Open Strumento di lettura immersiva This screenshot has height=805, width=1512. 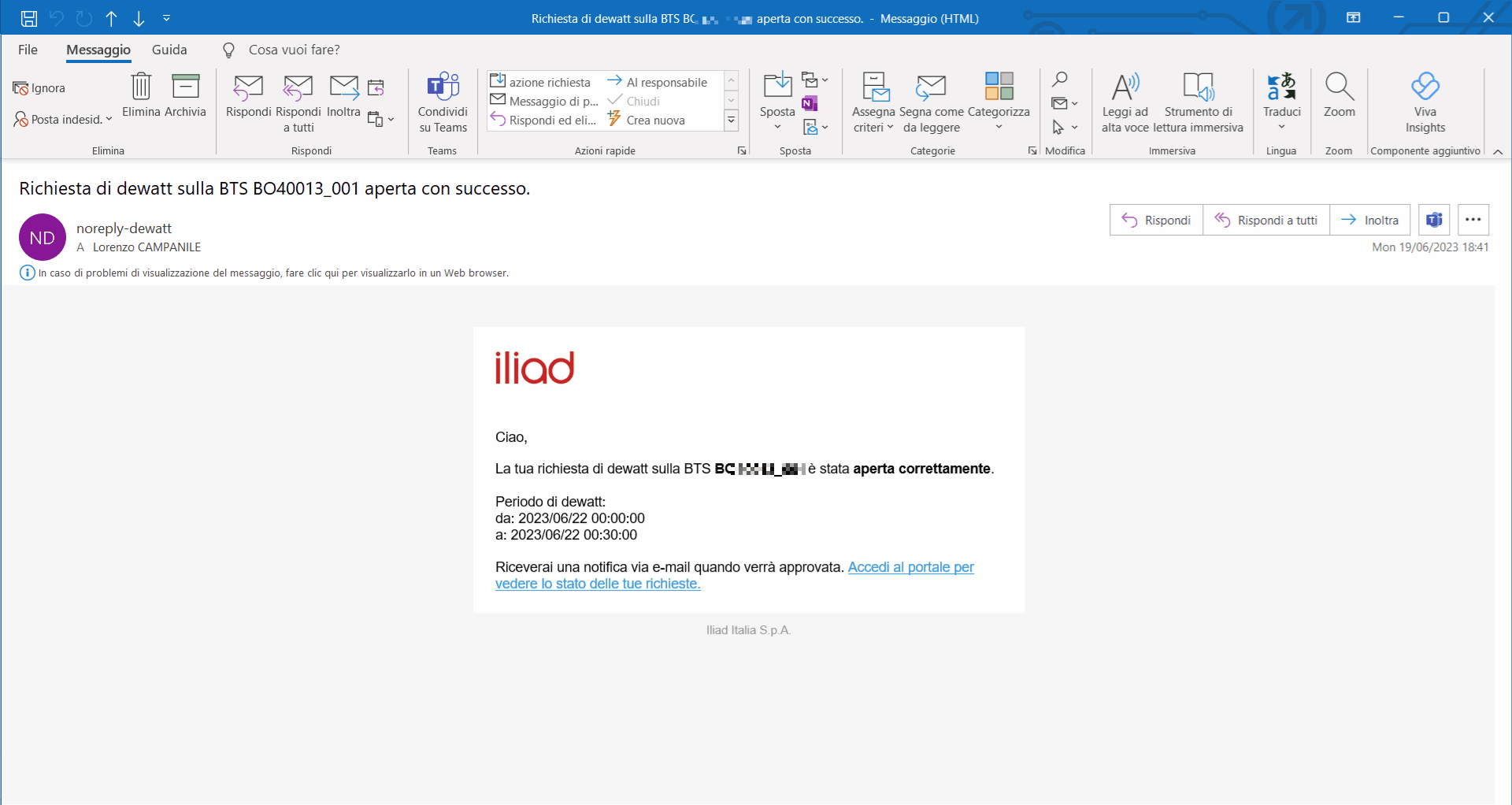[1198, 102]
